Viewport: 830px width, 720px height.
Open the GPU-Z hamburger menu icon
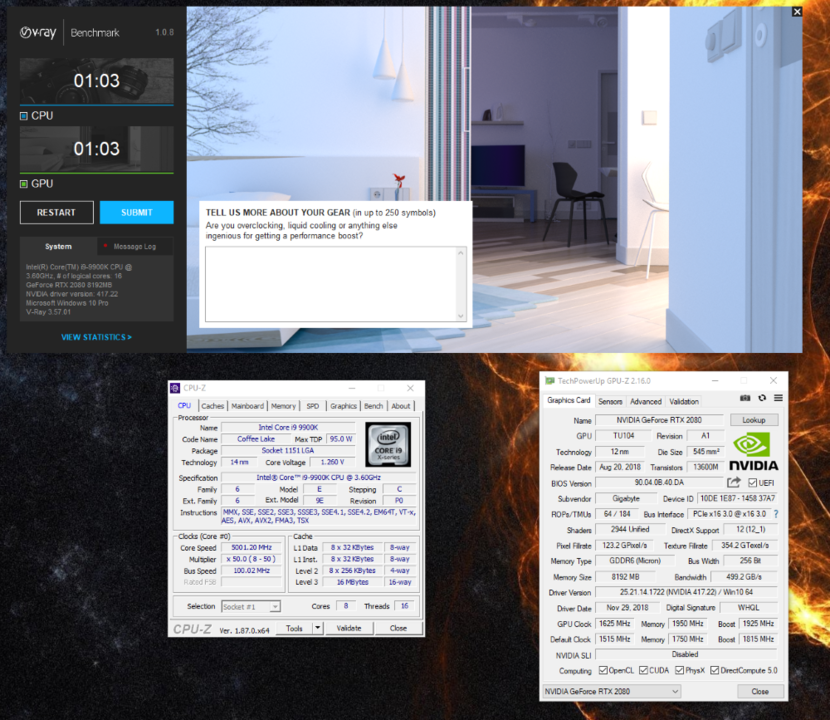[x=778, y=398]
